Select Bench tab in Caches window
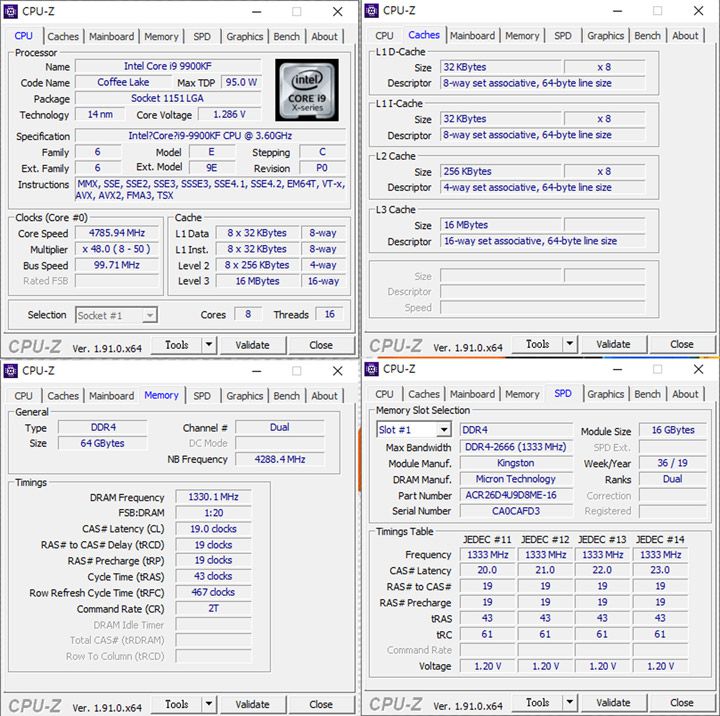This screenshot has height=716, width=720. tap(647, 35)
